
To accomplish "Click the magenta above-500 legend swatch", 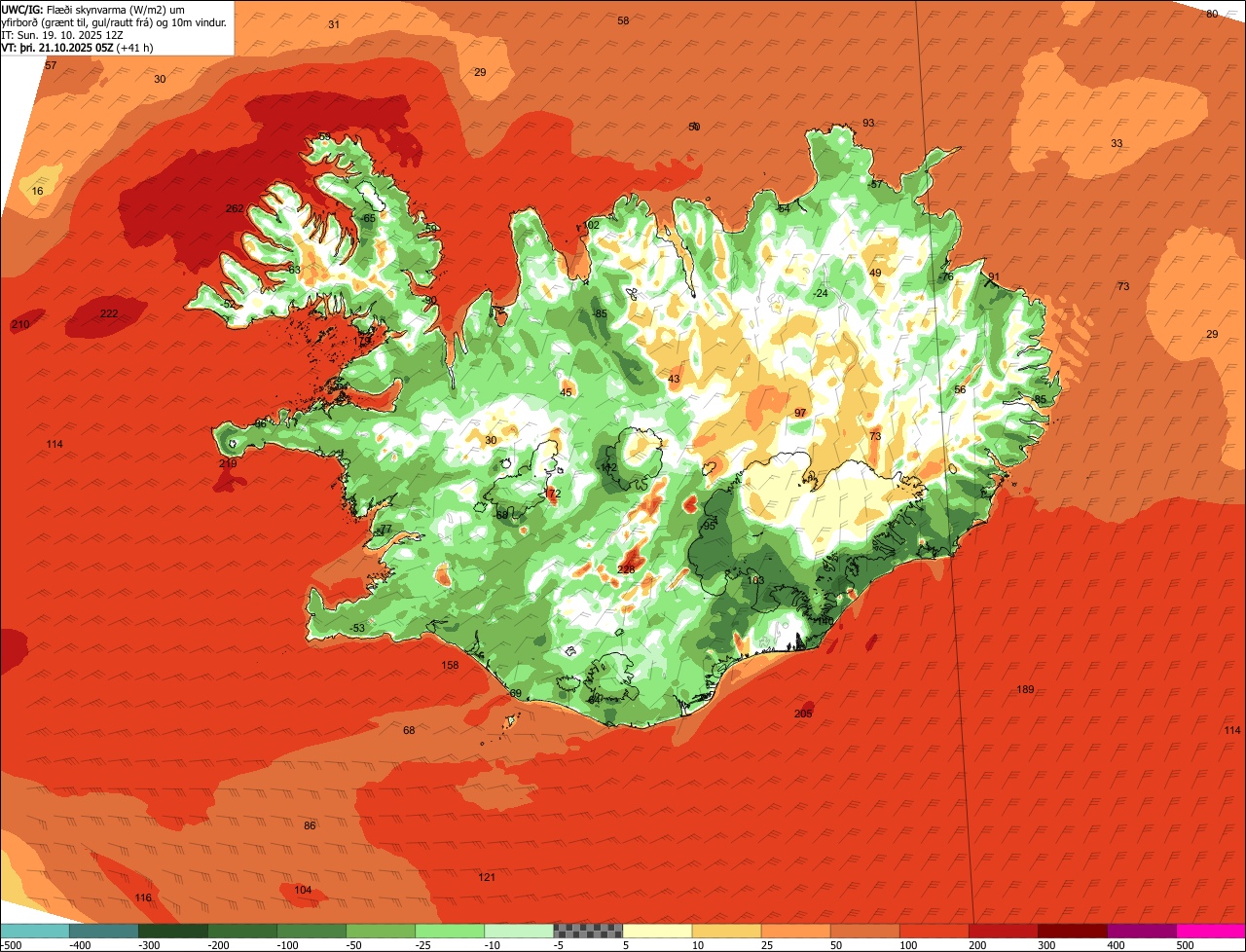I will click(x=1210, y=931).
